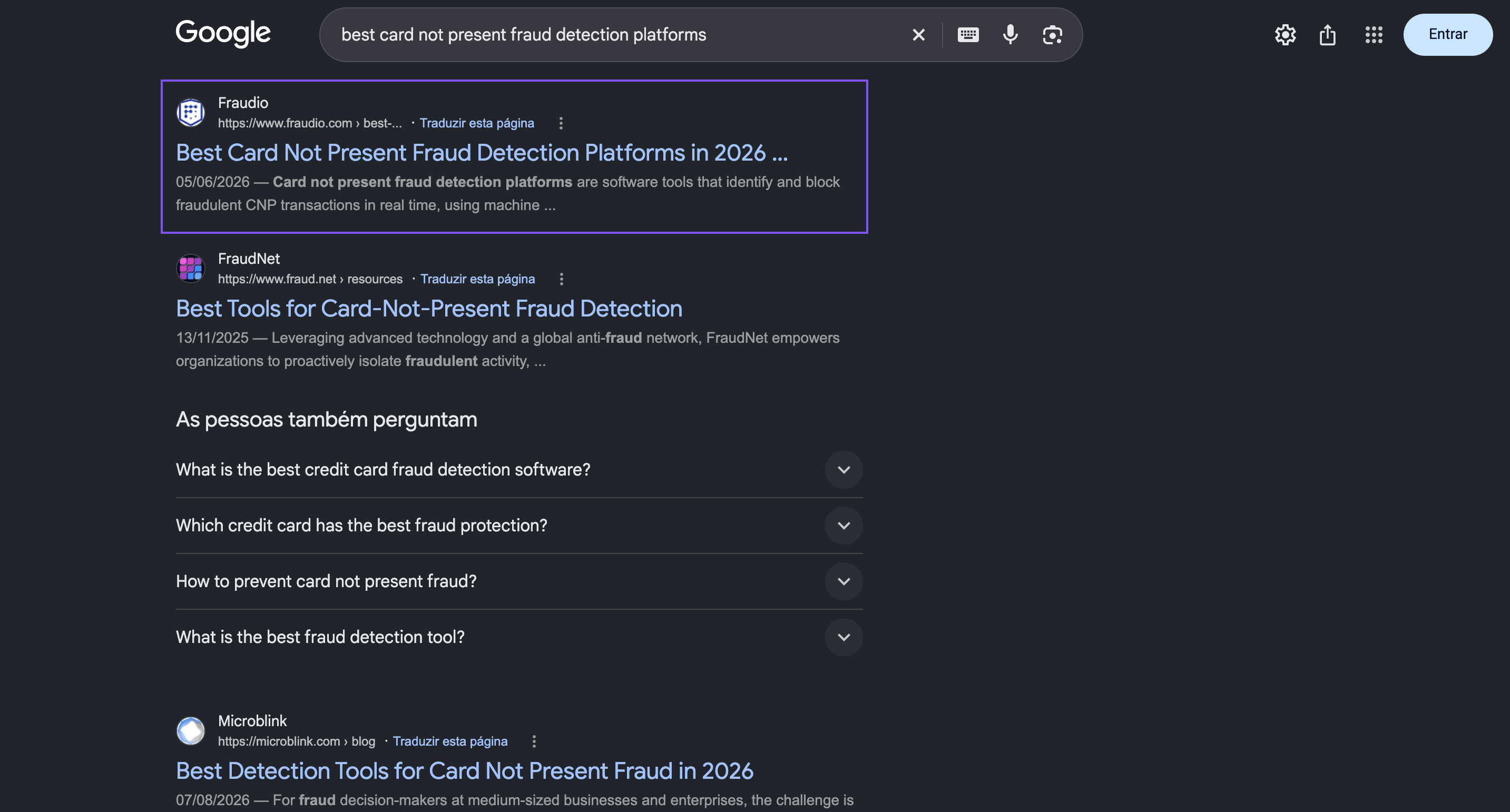Click 'As pessoas também perguntam' heading
This screenshot has height=812, width=1510.
coord(327,420)
